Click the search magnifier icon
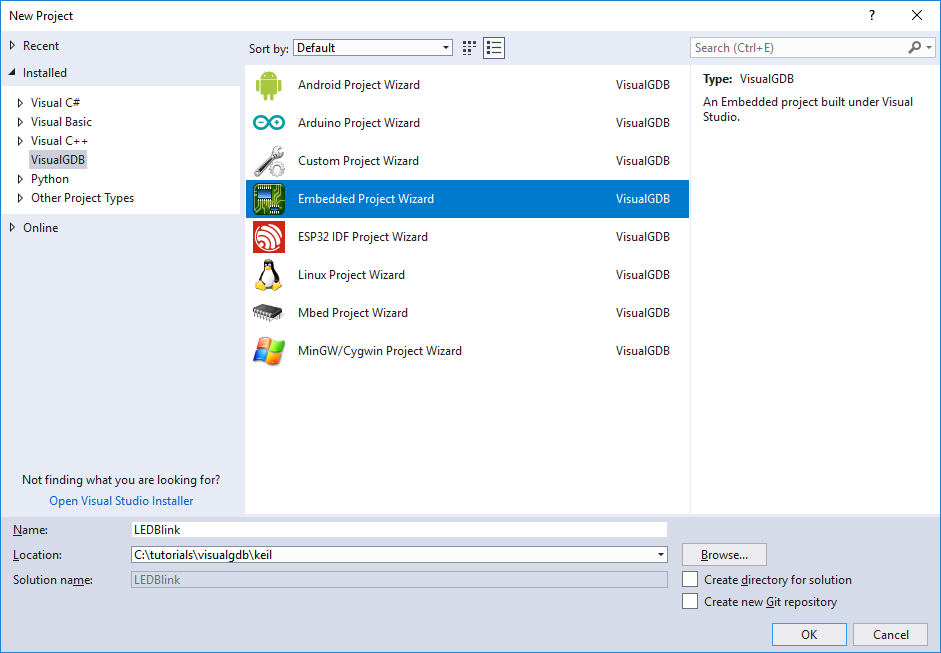 (x=915, y=47)
